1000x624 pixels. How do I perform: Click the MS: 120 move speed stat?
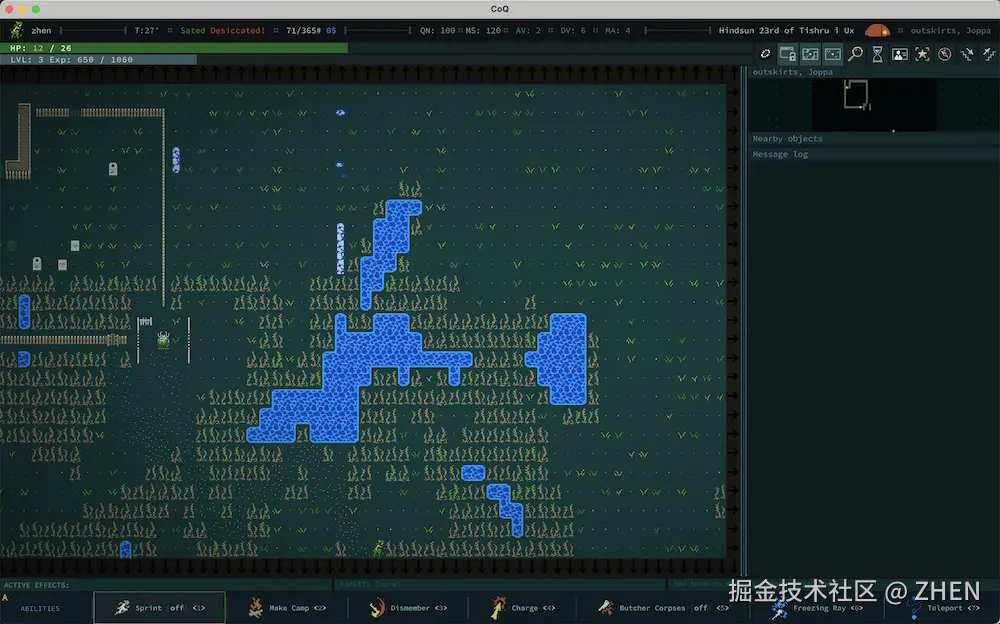[483, 30]
